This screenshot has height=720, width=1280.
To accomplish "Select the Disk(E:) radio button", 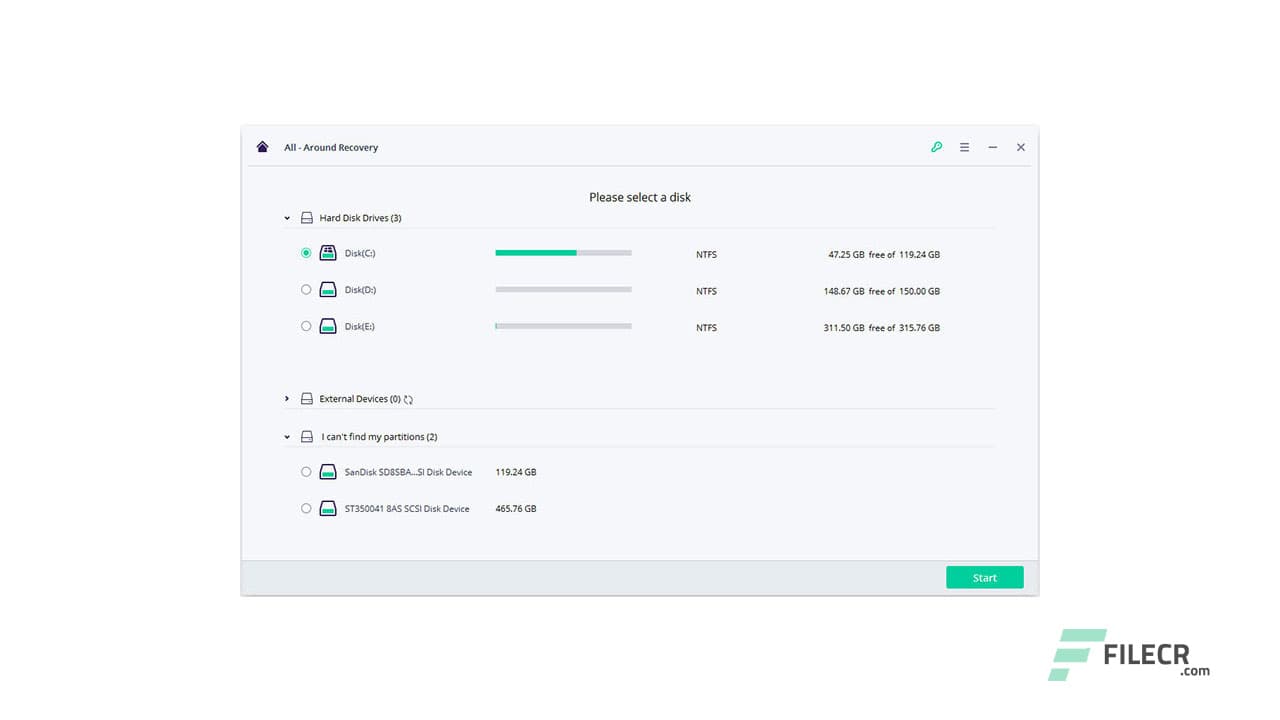I will click(x=306, y=326).
